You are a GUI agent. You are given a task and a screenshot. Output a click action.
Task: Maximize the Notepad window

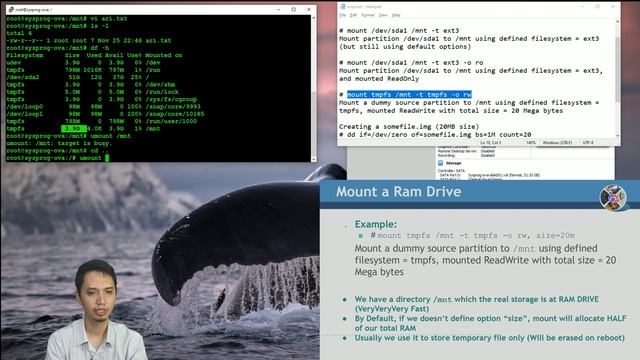coord(597,7)
